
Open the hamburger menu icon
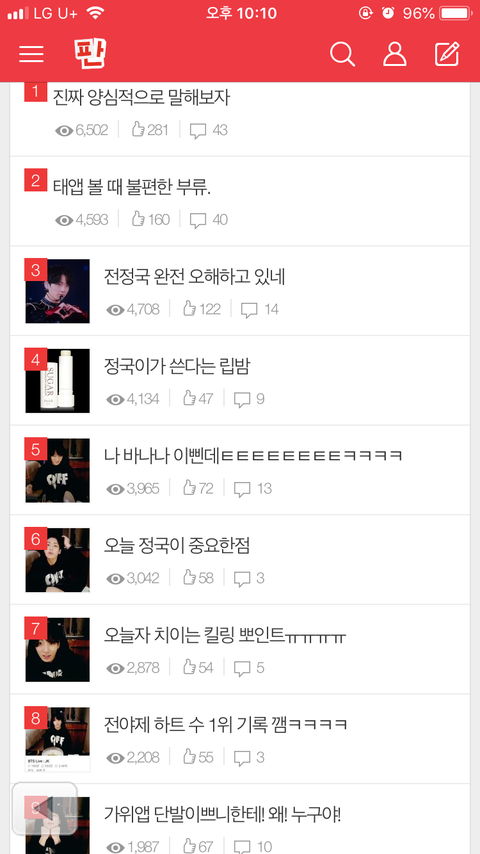(x=32, y=54)
